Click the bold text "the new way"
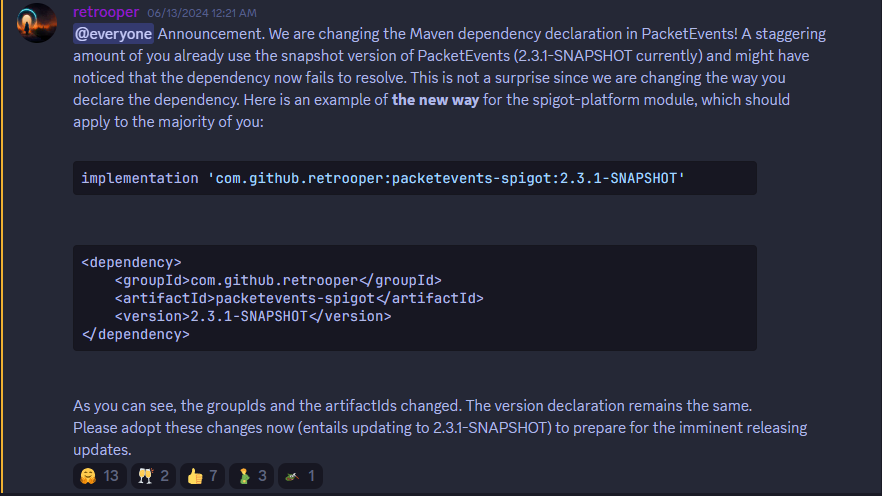The image size is (882, 496). pos(435,100)
